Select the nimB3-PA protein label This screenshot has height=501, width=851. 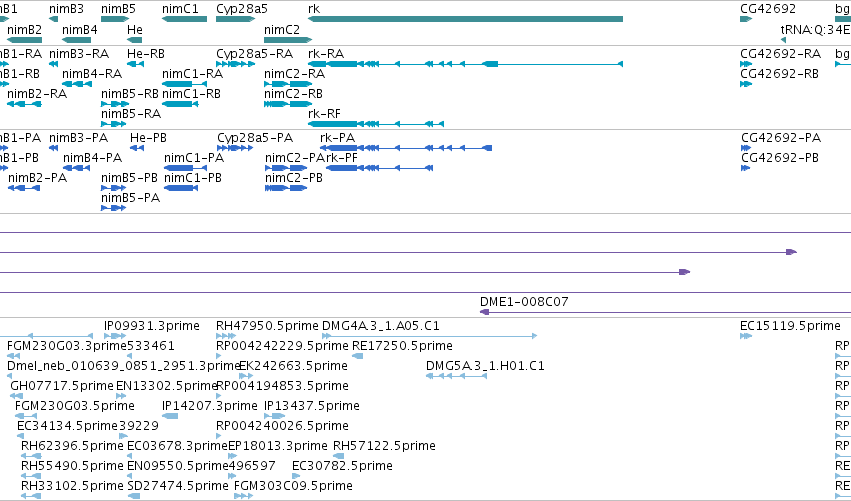78,138
